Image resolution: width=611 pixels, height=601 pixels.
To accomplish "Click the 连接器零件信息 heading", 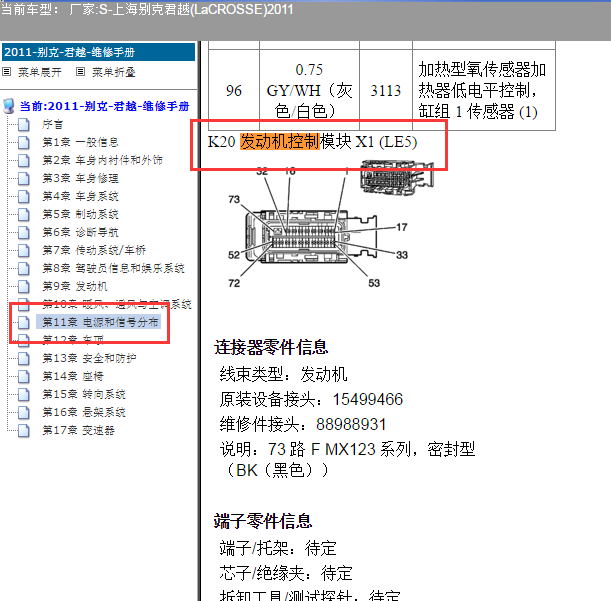I will pyautogui.click(x=271, y=347).
